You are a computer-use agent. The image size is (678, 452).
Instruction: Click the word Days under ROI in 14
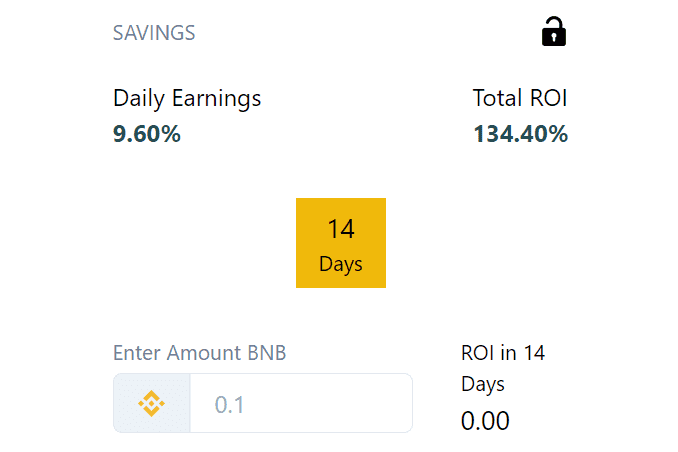click(x=483, y=384)
